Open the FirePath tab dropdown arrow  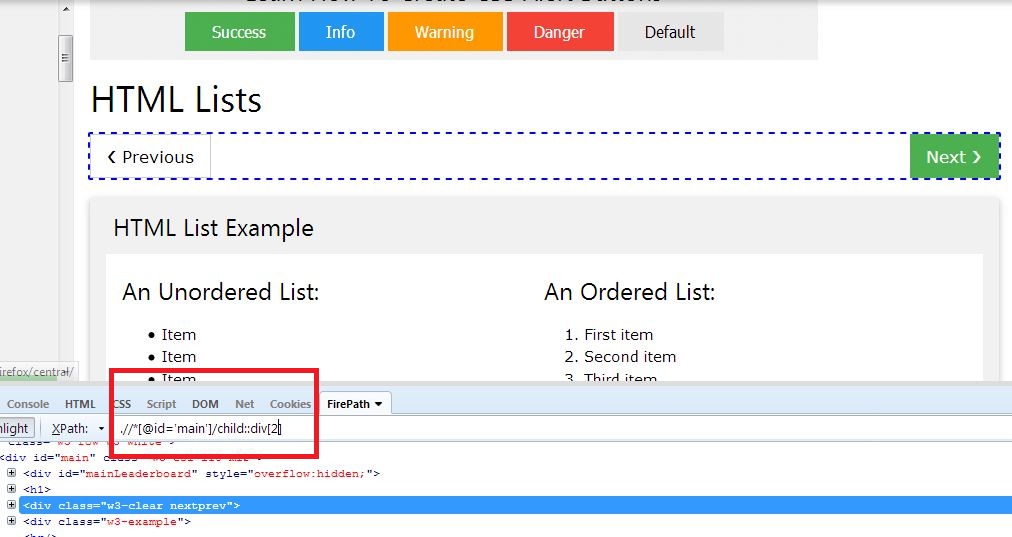pyautogui.click(x=378, y=404)
